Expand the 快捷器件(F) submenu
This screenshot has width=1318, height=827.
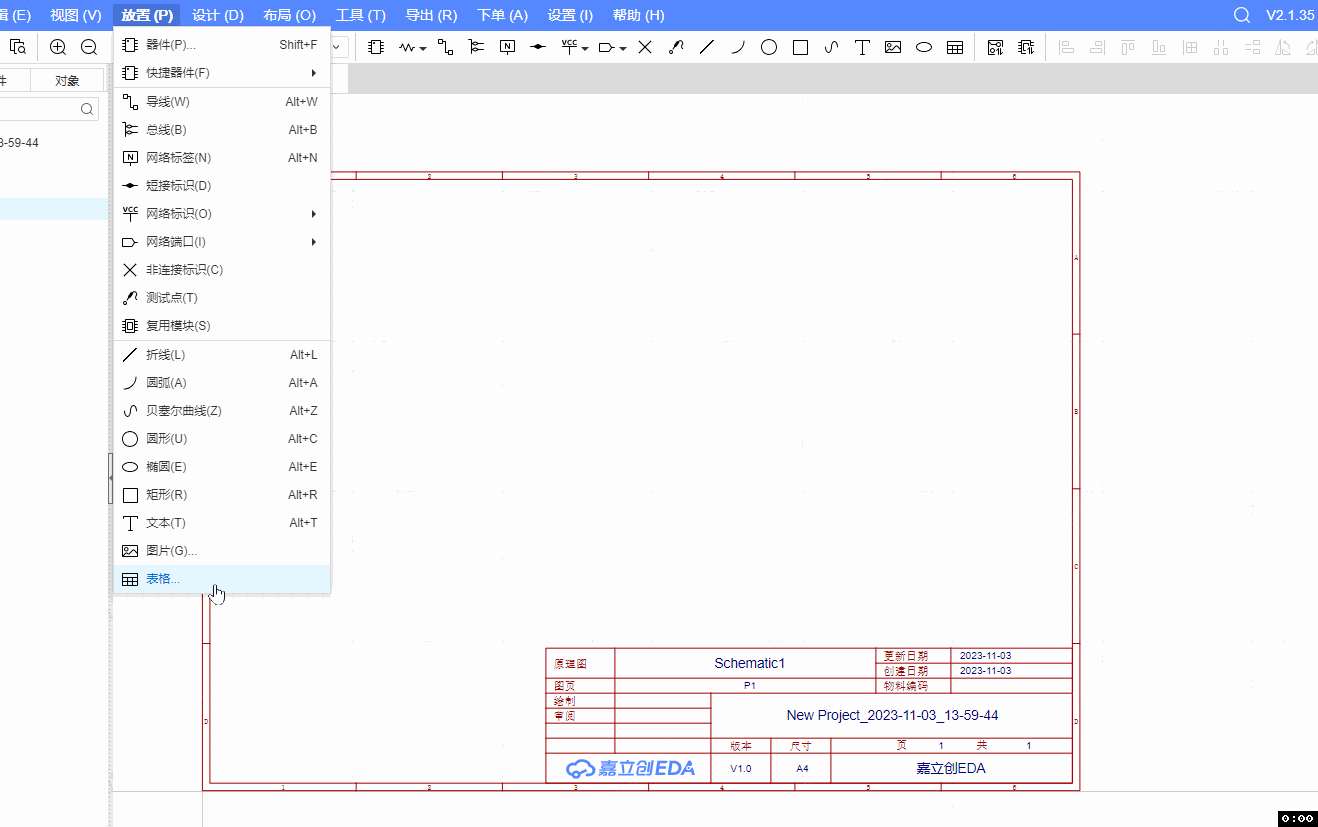tap(222, 73)
